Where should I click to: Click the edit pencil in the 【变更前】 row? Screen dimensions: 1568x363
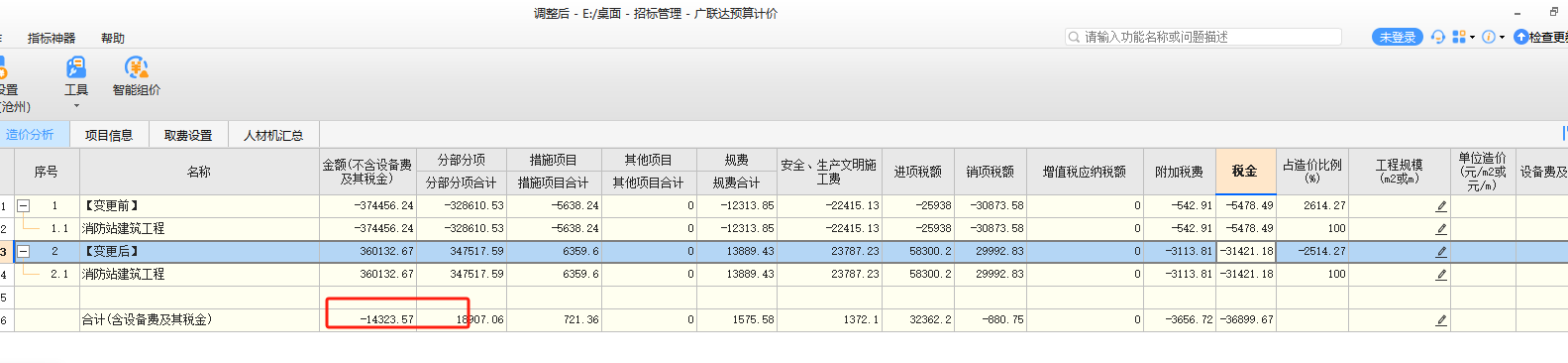(1441, 206)
